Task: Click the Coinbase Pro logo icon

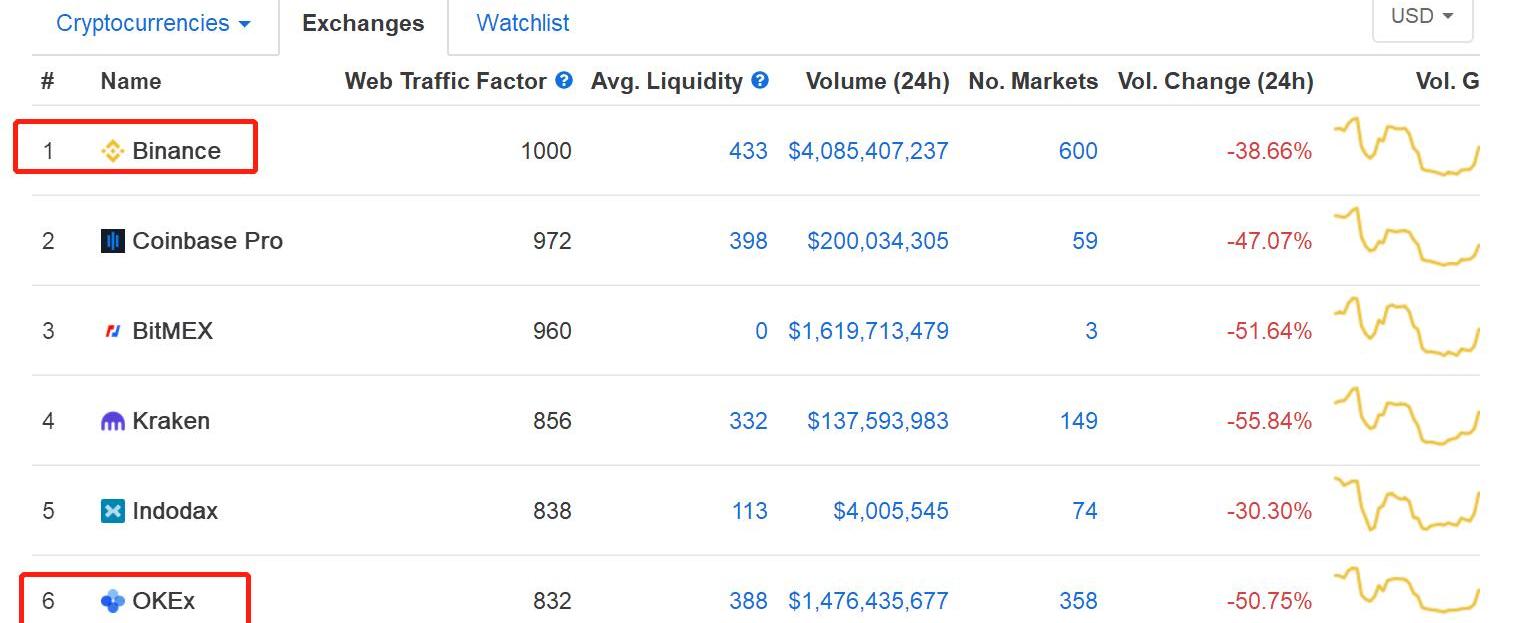Action: [113, 241]
